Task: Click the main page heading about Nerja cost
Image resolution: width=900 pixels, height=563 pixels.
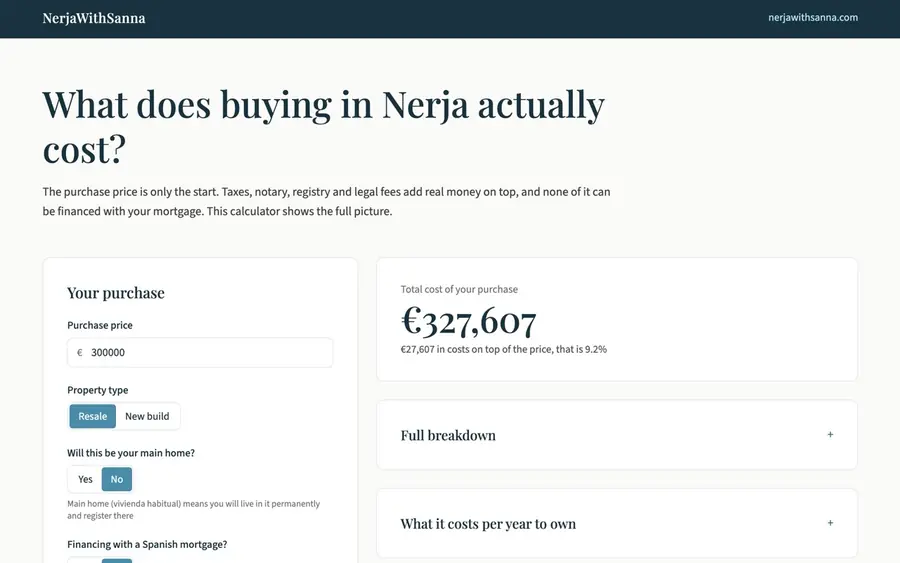Action: click(x=324, y=127)
